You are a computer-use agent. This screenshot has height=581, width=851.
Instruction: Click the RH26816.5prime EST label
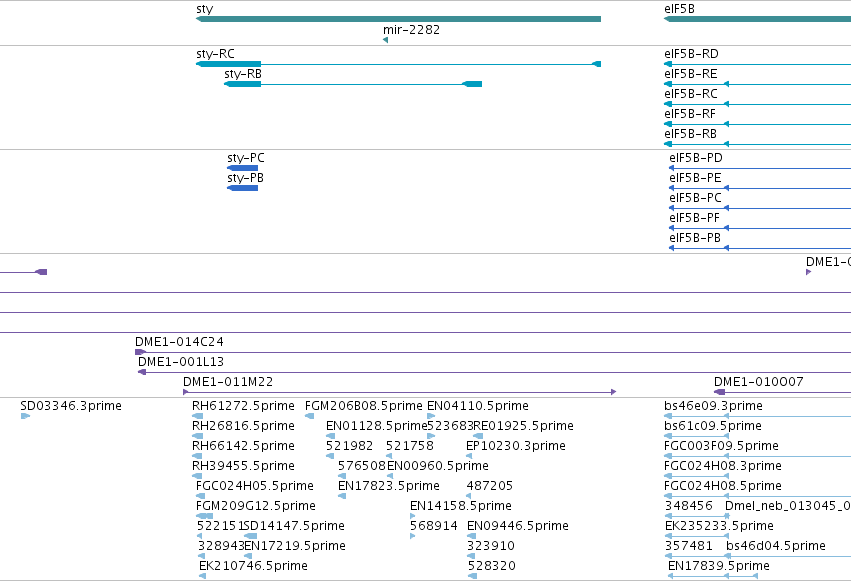coord(243,426)
